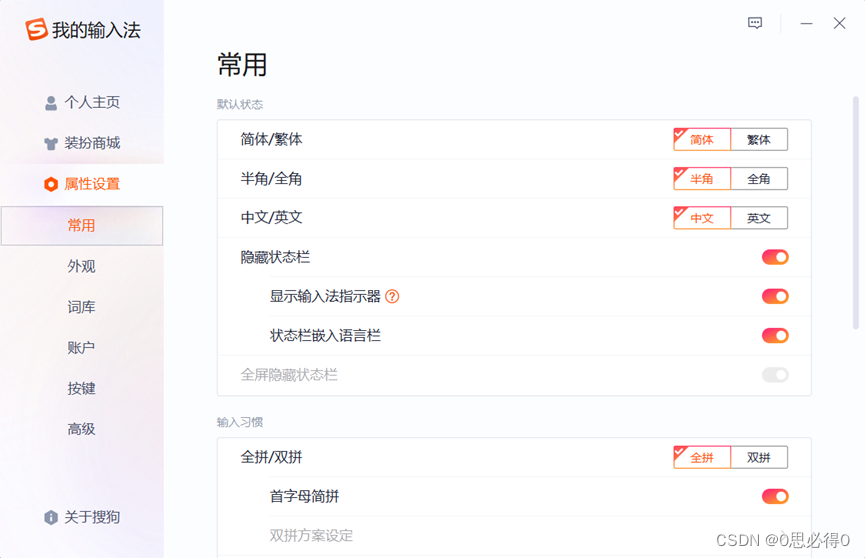Click the help icon beside 显示输入法指示器
This screenshot has width=865, height=558.
tap(392, 296)
